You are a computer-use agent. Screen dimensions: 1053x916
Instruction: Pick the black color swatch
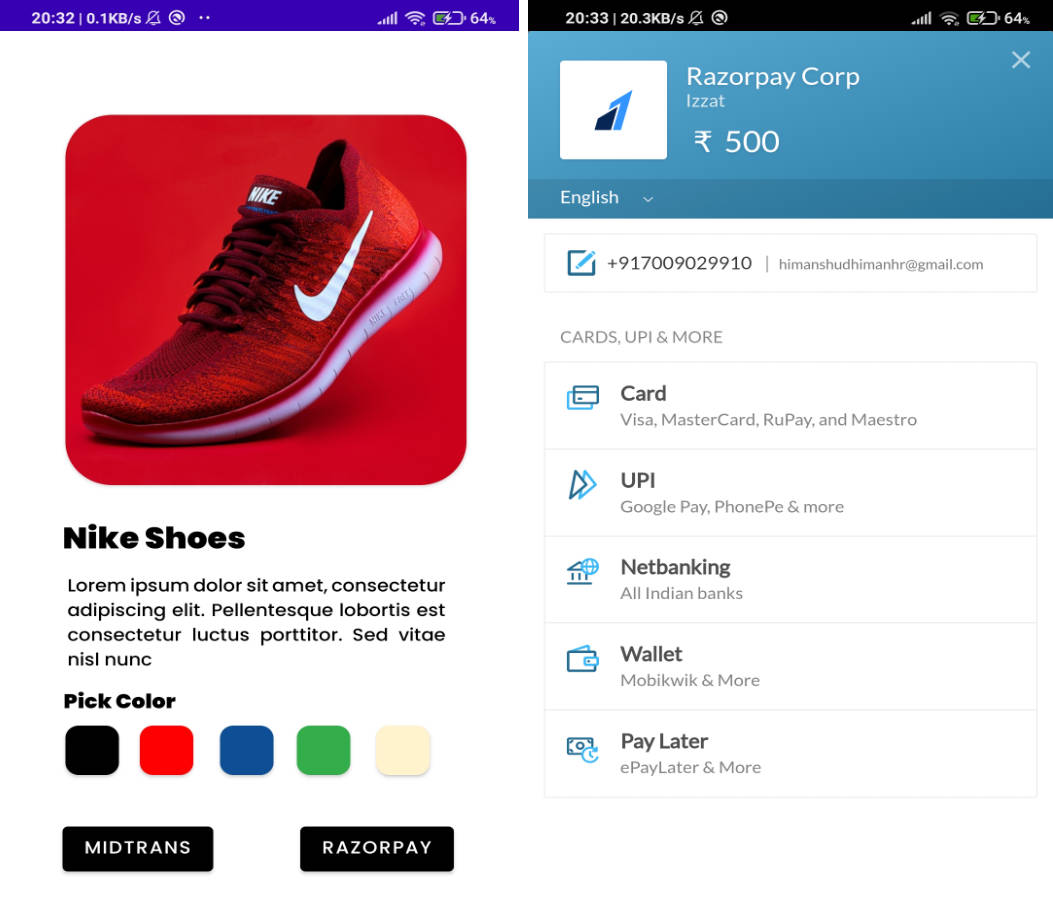click(x=92, y=750)
